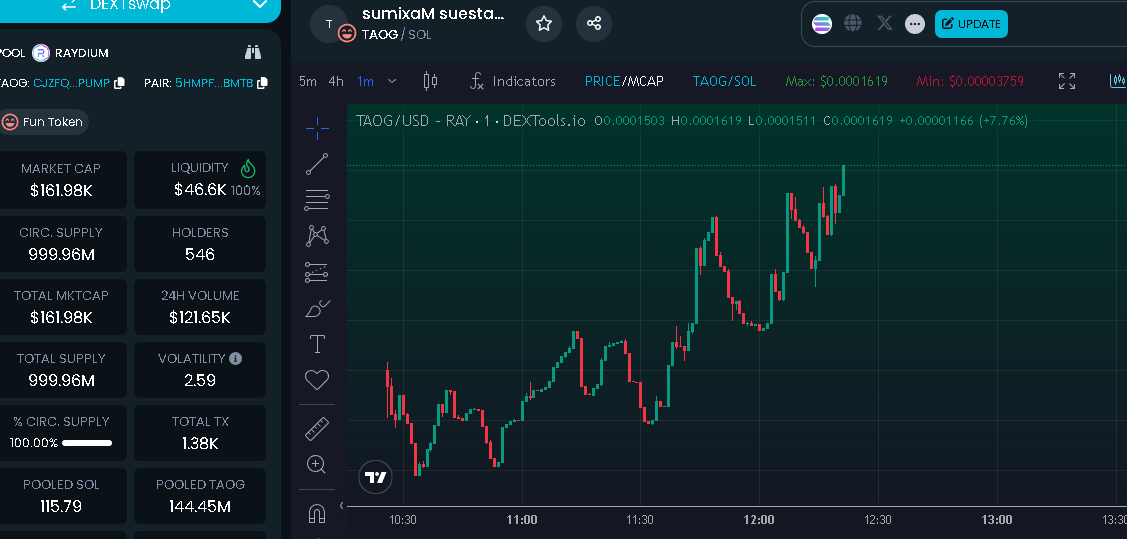Click the RAYDIUM pool logo
This screenshot has width=1127, height=539.
pyautogui.click(x=40, y=52)
